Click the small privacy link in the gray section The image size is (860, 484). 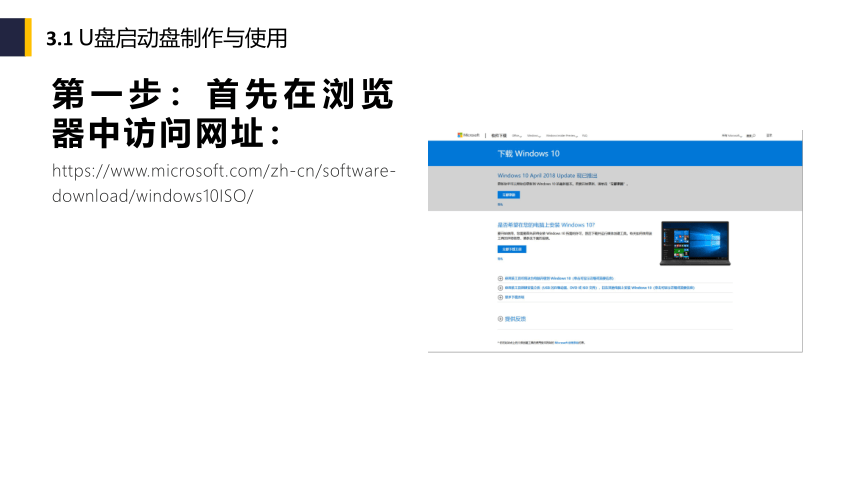click(x=500, y=204)
